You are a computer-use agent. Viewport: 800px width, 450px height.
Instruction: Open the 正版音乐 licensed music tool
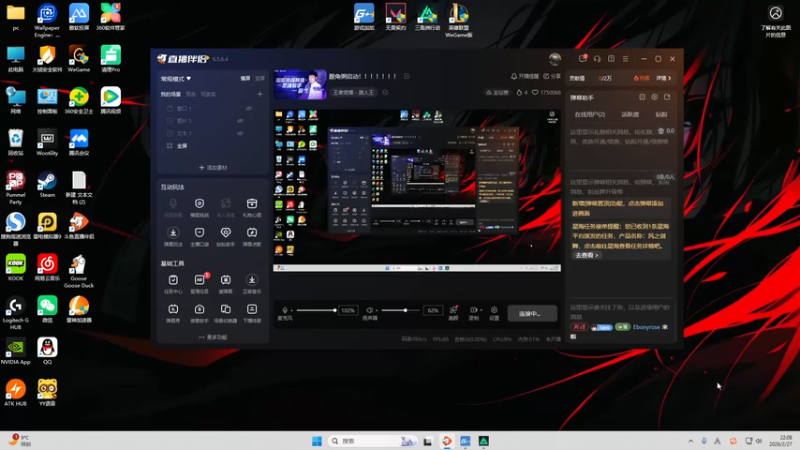(252, 284)
